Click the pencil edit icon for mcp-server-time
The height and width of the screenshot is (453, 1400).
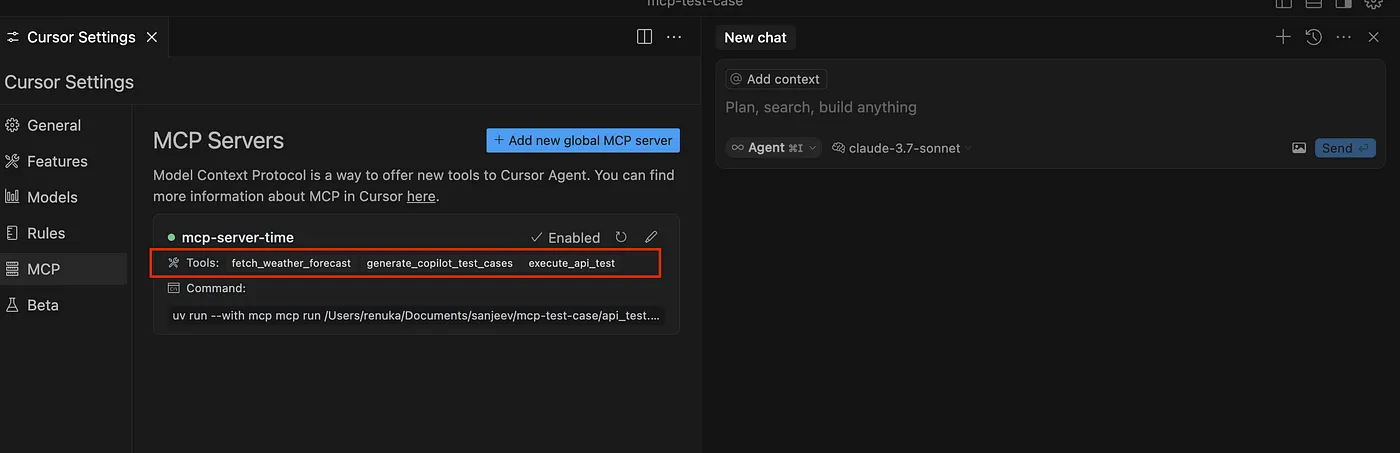(651, 237)
